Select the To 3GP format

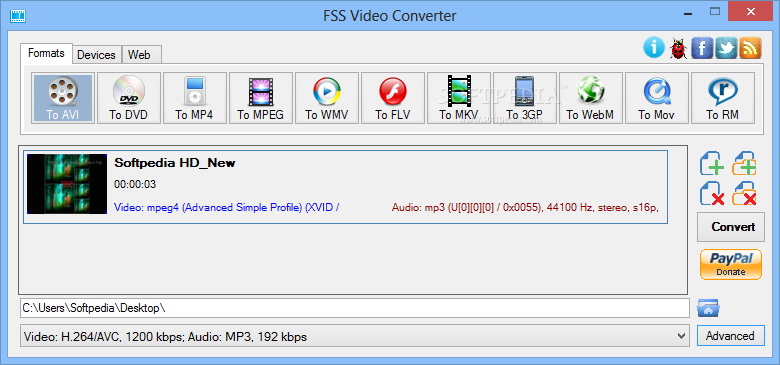tap(524, 98)
